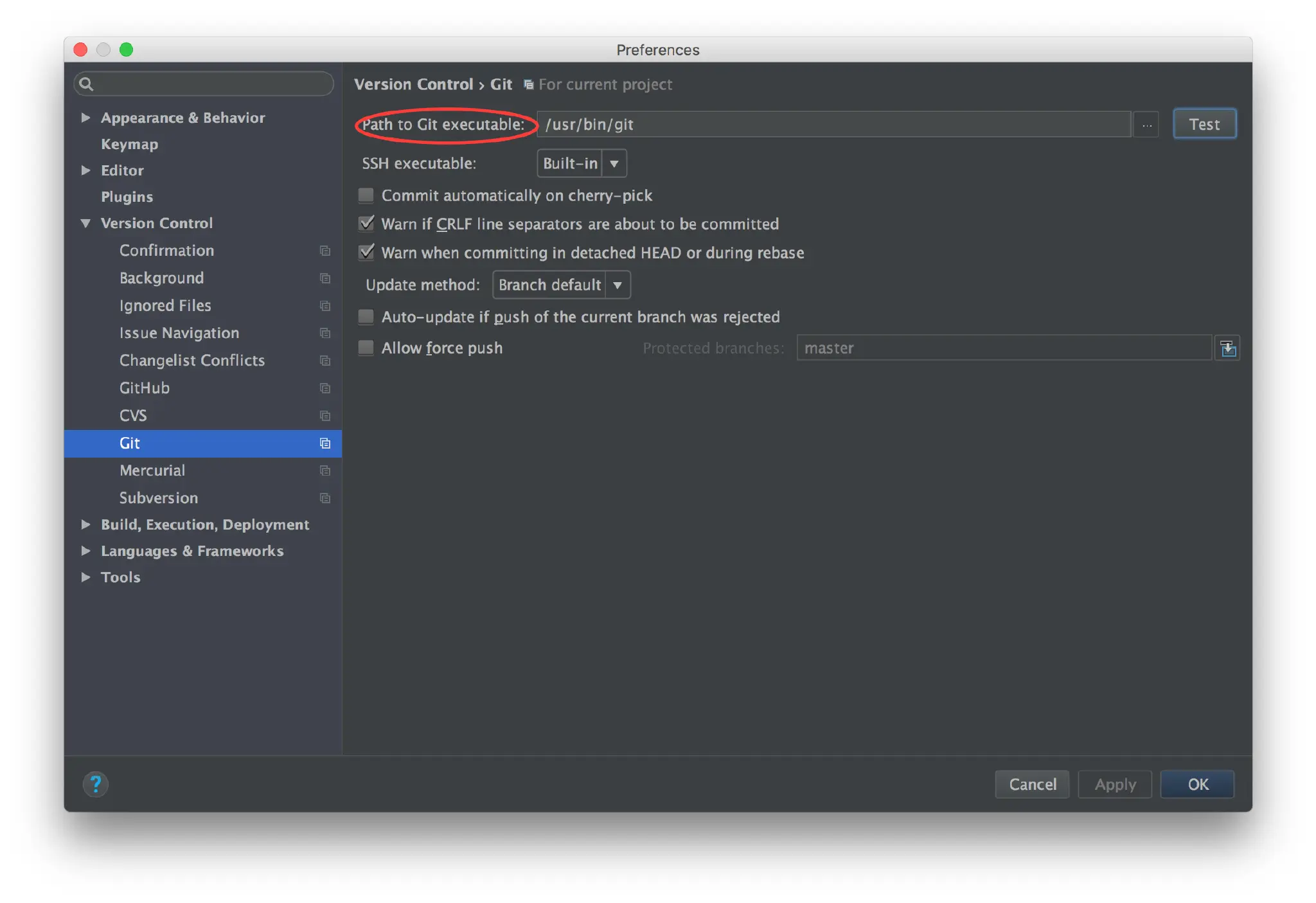Click project-level icon in selected Git row
The width and height of the screenshot is (1316, 903).
[x=325, y=443]
